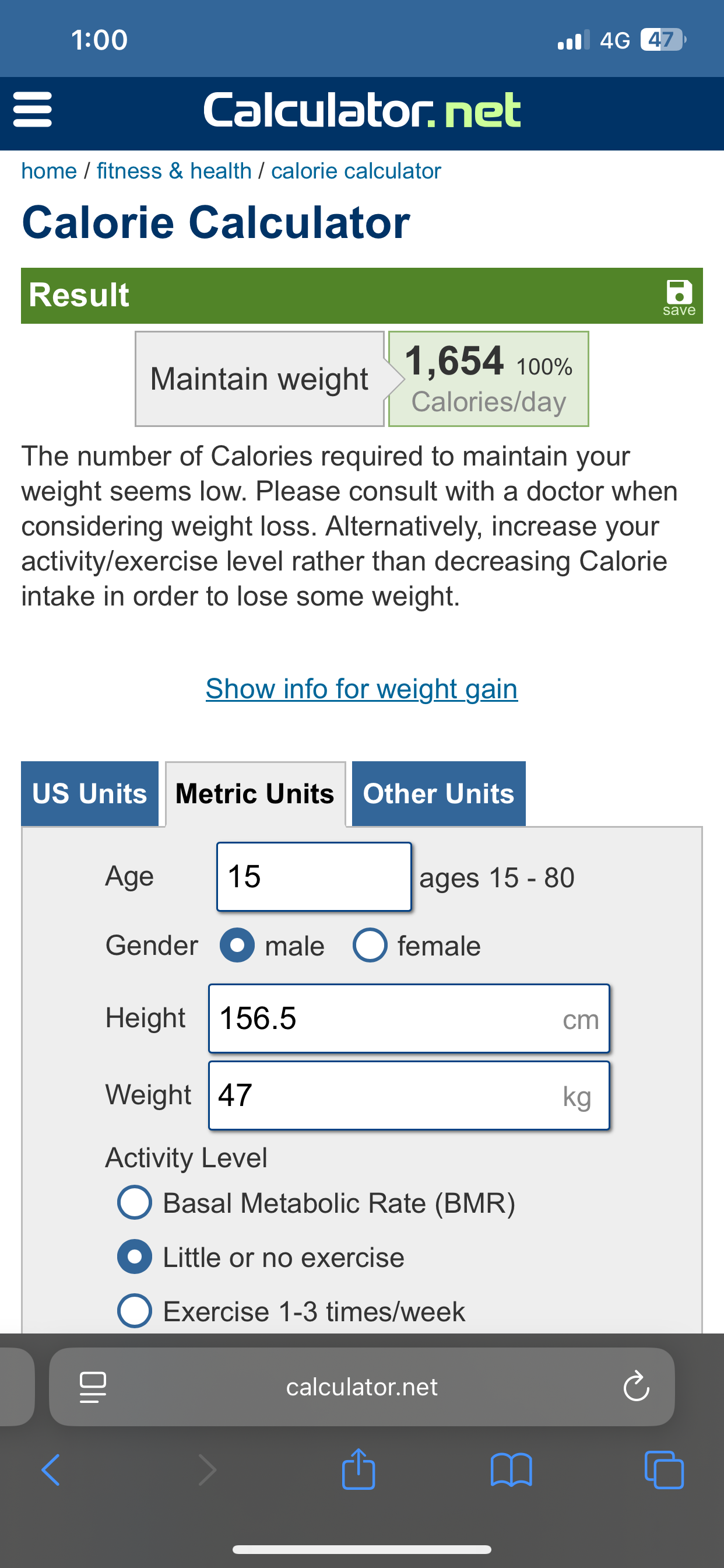724x1568 pixels.
Task: Choose Basal Metabolic Rate (BMR) activity level
Action: pos(135,1203)
